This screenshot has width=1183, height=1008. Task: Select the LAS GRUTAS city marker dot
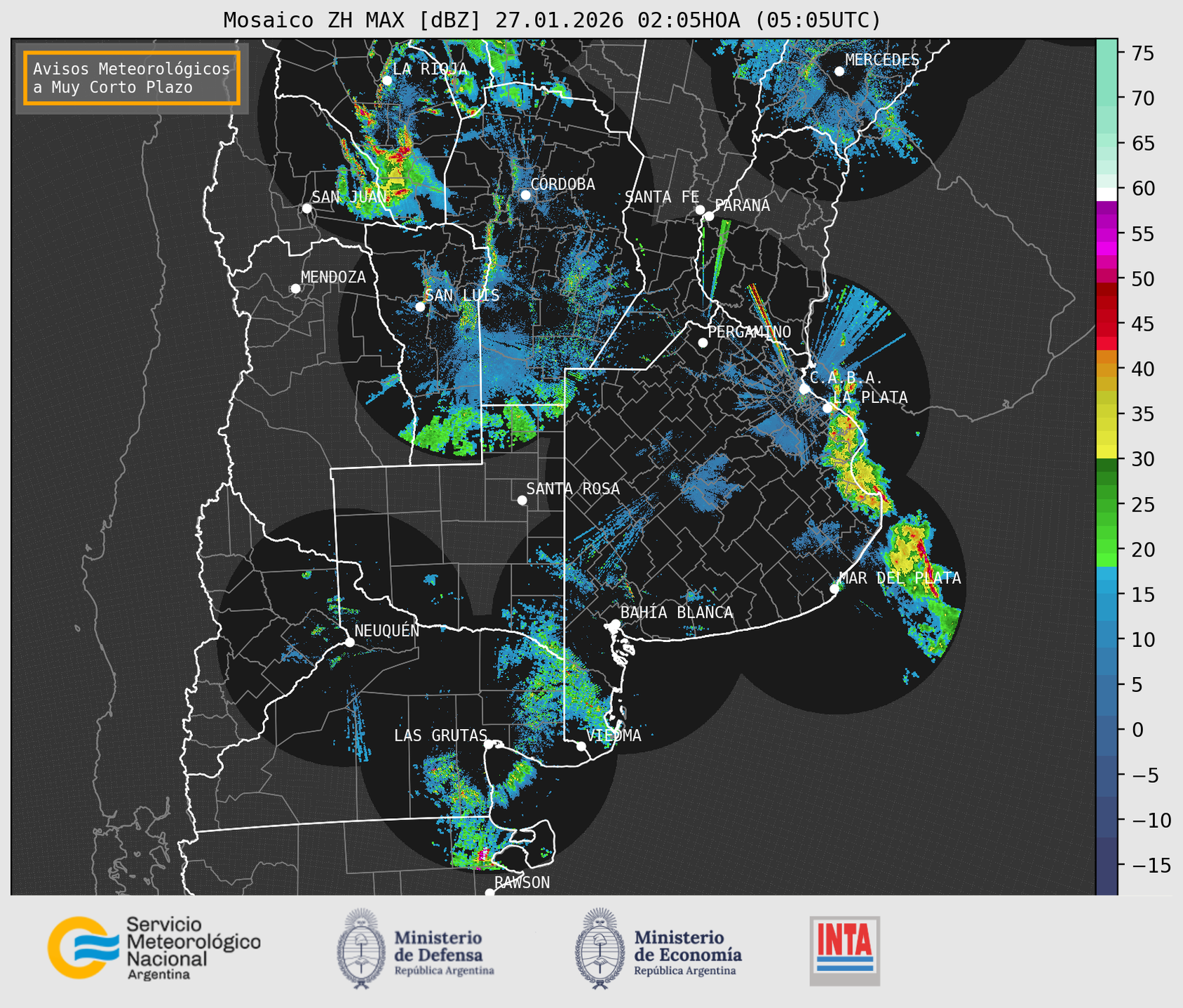489,744
